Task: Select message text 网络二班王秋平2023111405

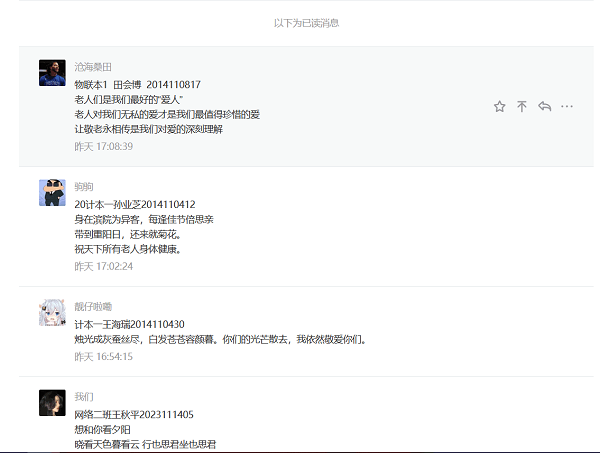Action: [134, 414]
